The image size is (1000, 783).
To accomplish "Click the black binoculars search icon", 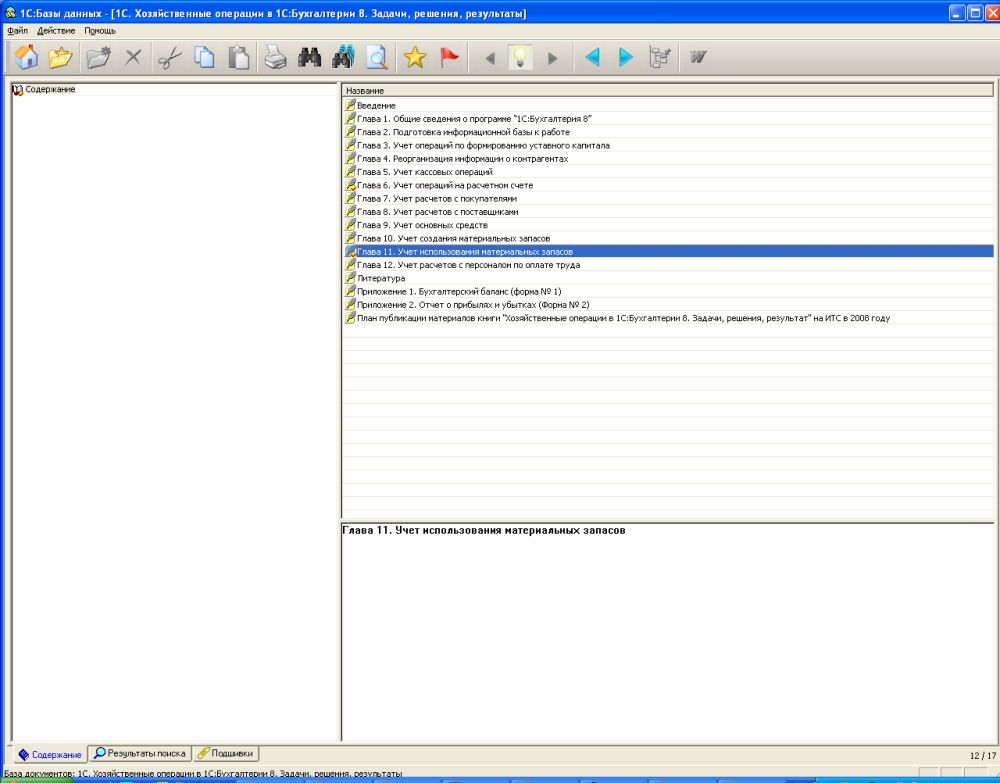I will [310, 58].
